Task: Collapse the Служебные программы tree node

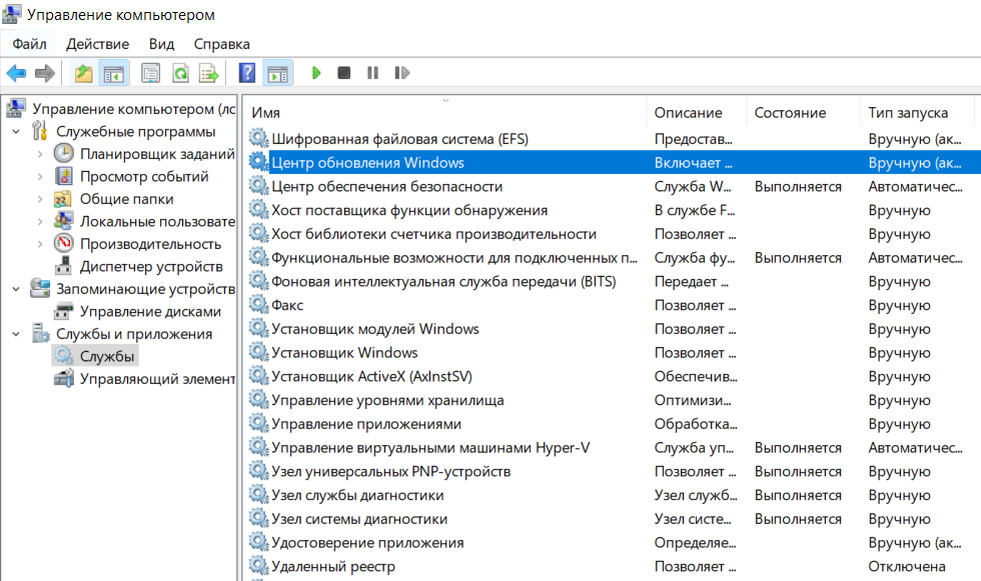Action: 16,131
